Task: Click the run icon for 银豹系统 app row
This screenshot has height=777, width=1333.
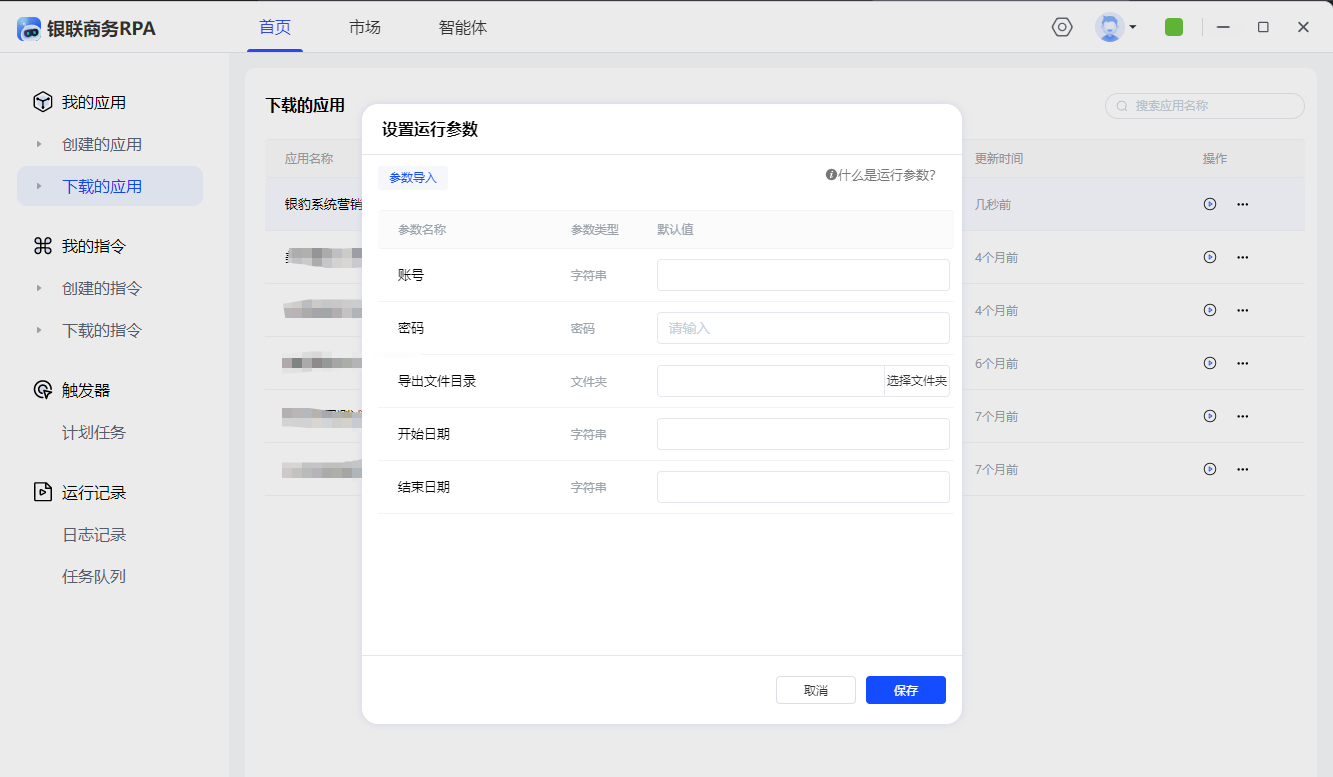Action: click(1210, 204)
